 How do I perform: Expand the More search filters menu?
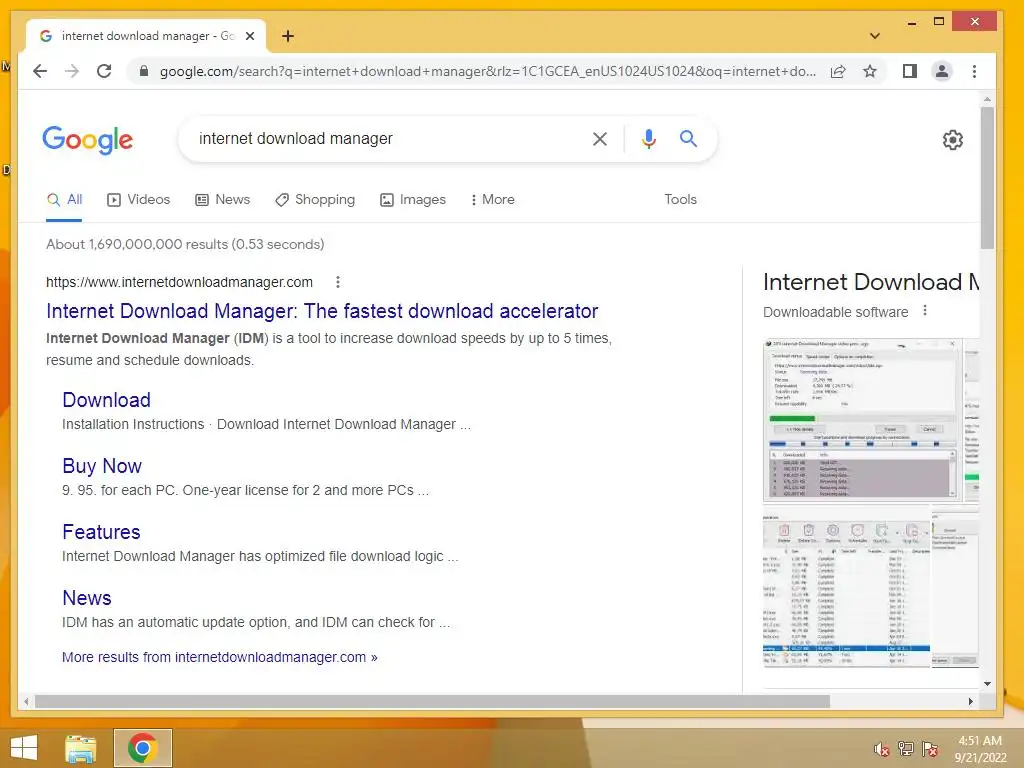tap(492, 200)
